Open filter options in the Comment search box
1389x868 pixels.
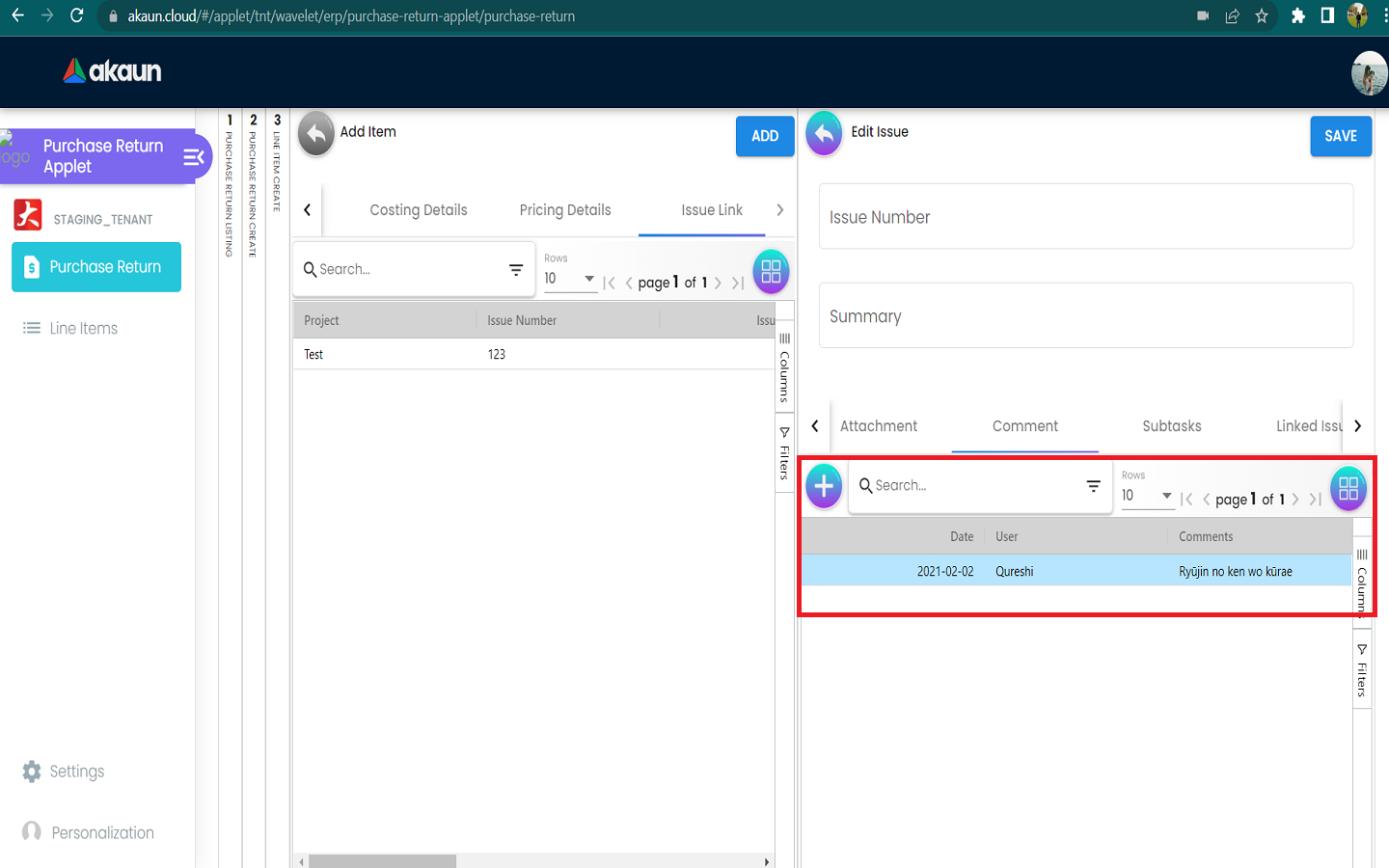[1093, 486]
